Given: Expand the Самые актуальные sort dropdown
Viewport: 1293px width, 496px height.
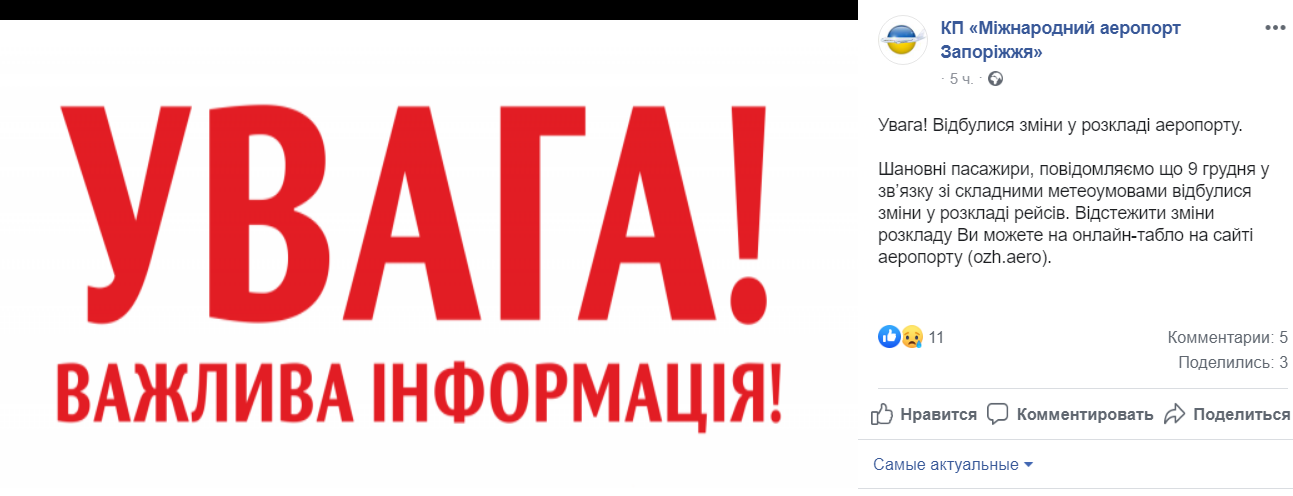Looking at the screenshot, I should click(953, 465).
